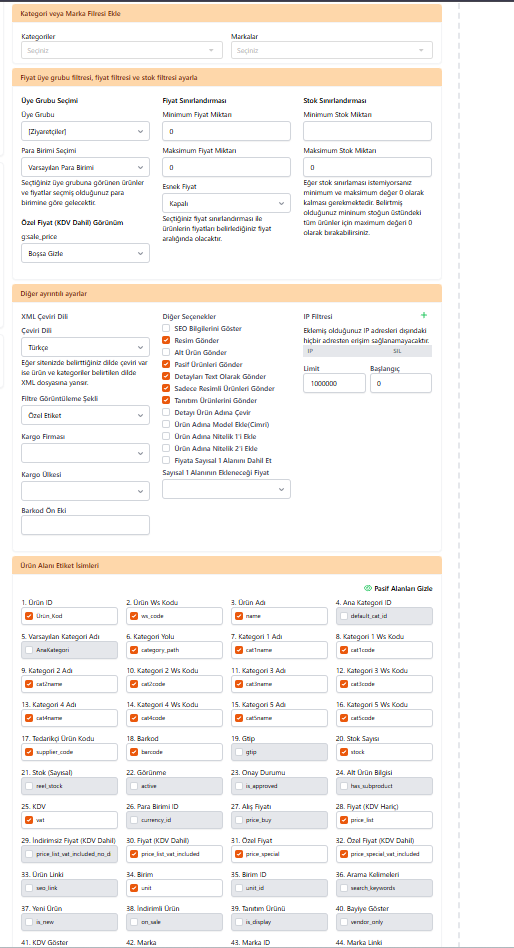This screenshot has width=514, height=948.
Task: Open the Kargo Firması dropdown
Action: pyautogui.click(x=85, y=453)
